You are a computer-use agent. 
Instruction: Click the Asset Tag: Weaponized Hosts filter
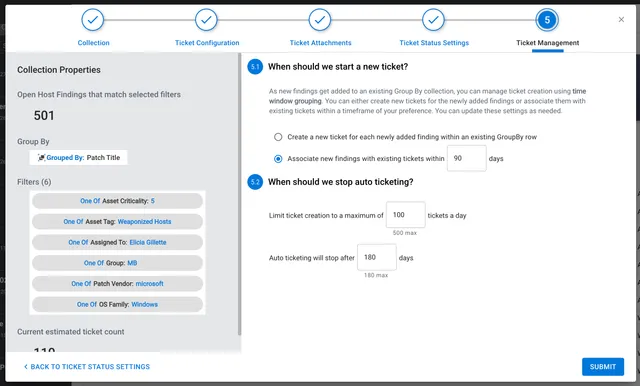point(117,222)
